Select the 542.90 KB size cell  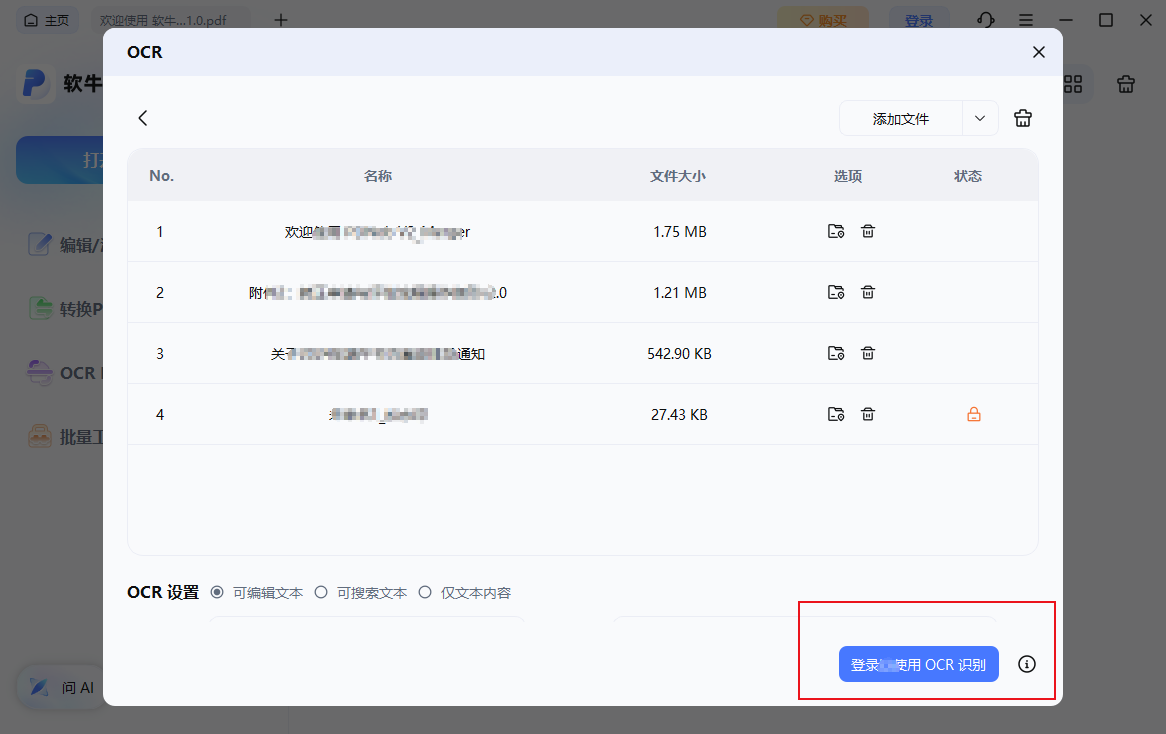coord(680,354)
